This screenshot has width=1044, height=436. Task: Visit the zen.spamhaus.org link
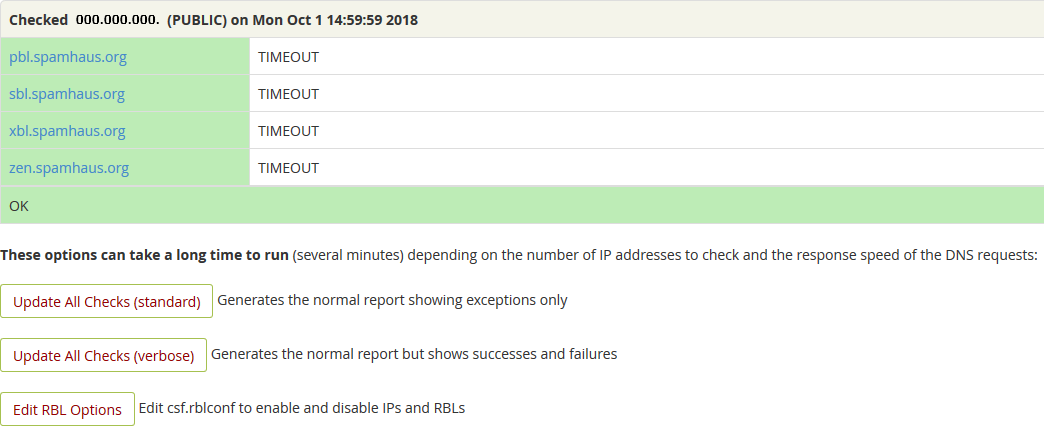pos(69,168)
